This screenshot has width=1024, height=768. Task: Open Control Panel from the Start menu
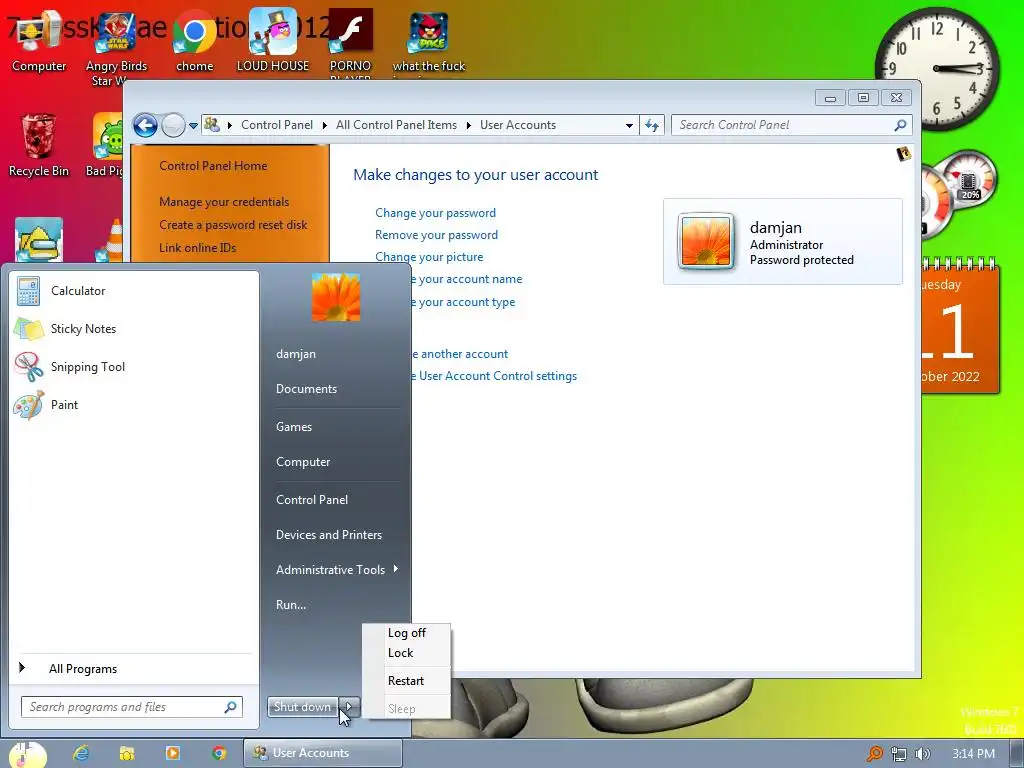pyautogui.click(x=312, y=500)
